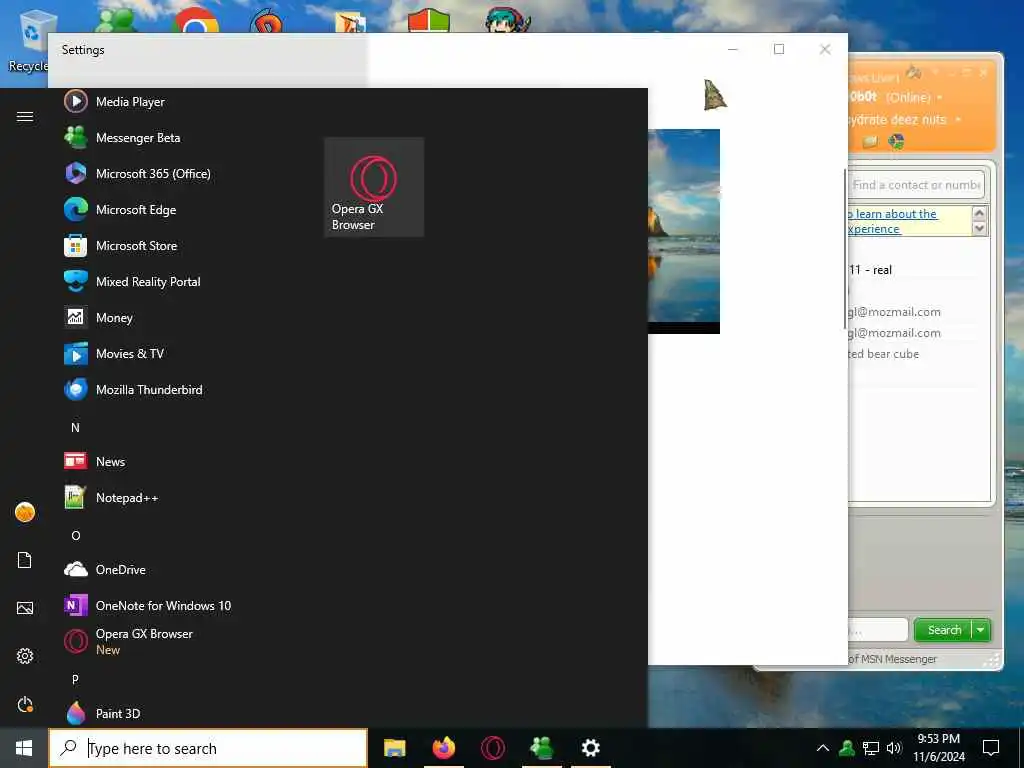
Task: Open Settings gear in Start sidebar
Action: click(x=25, y=656)
